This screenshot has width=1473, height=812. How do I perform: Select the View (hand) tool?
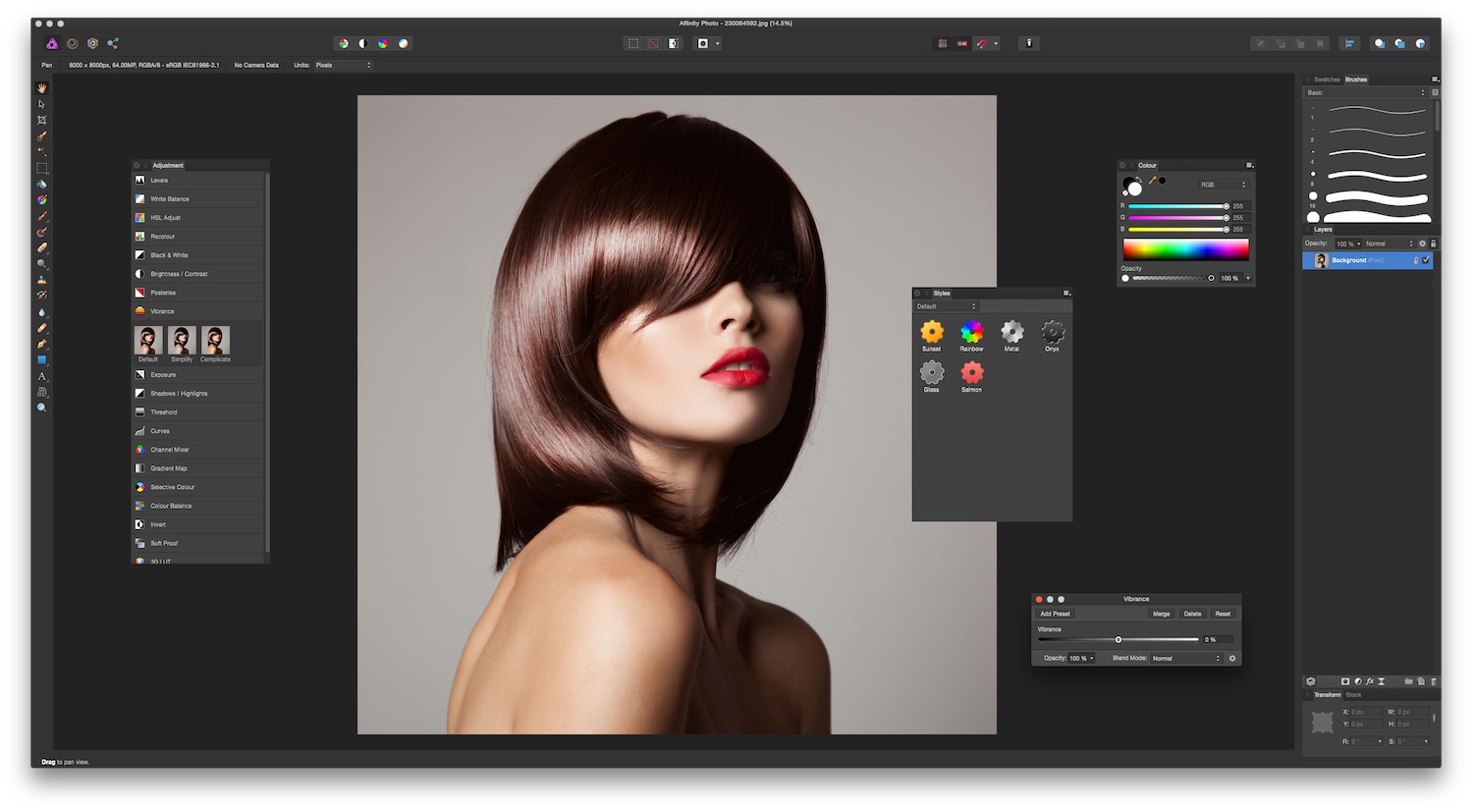coord(41,88)
